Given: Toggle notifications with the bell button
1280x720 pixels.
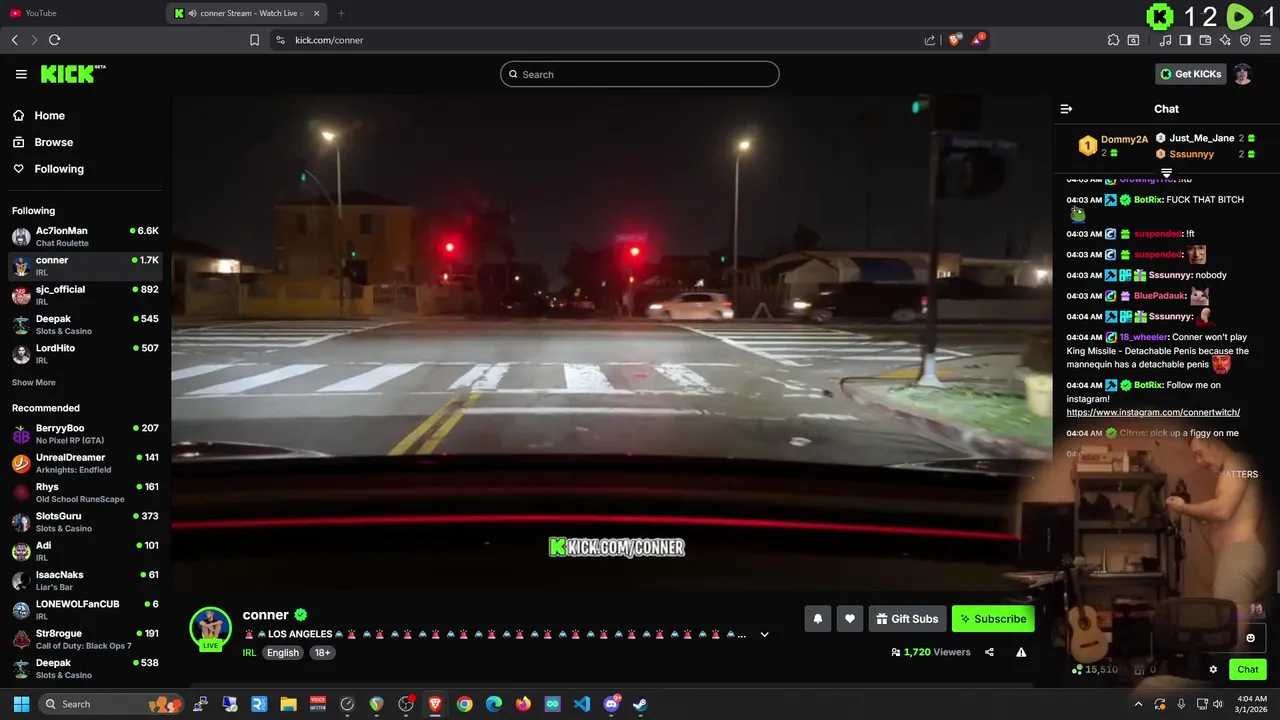Looking at the screenshot, I should pyautogui.click(x=817, y=619).
